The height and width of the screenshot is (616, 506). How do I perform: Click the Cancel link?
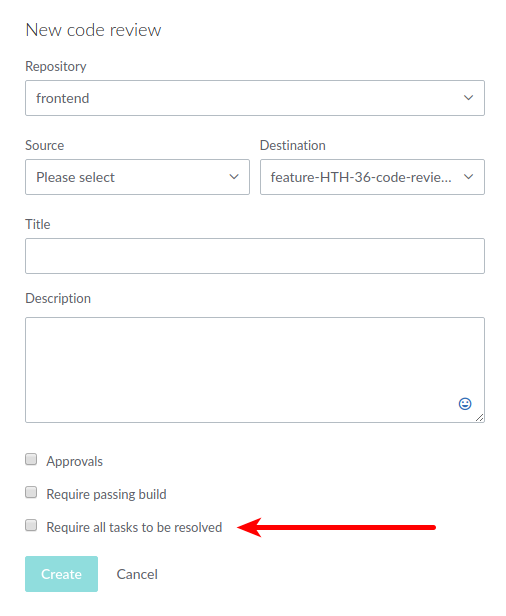137,574
